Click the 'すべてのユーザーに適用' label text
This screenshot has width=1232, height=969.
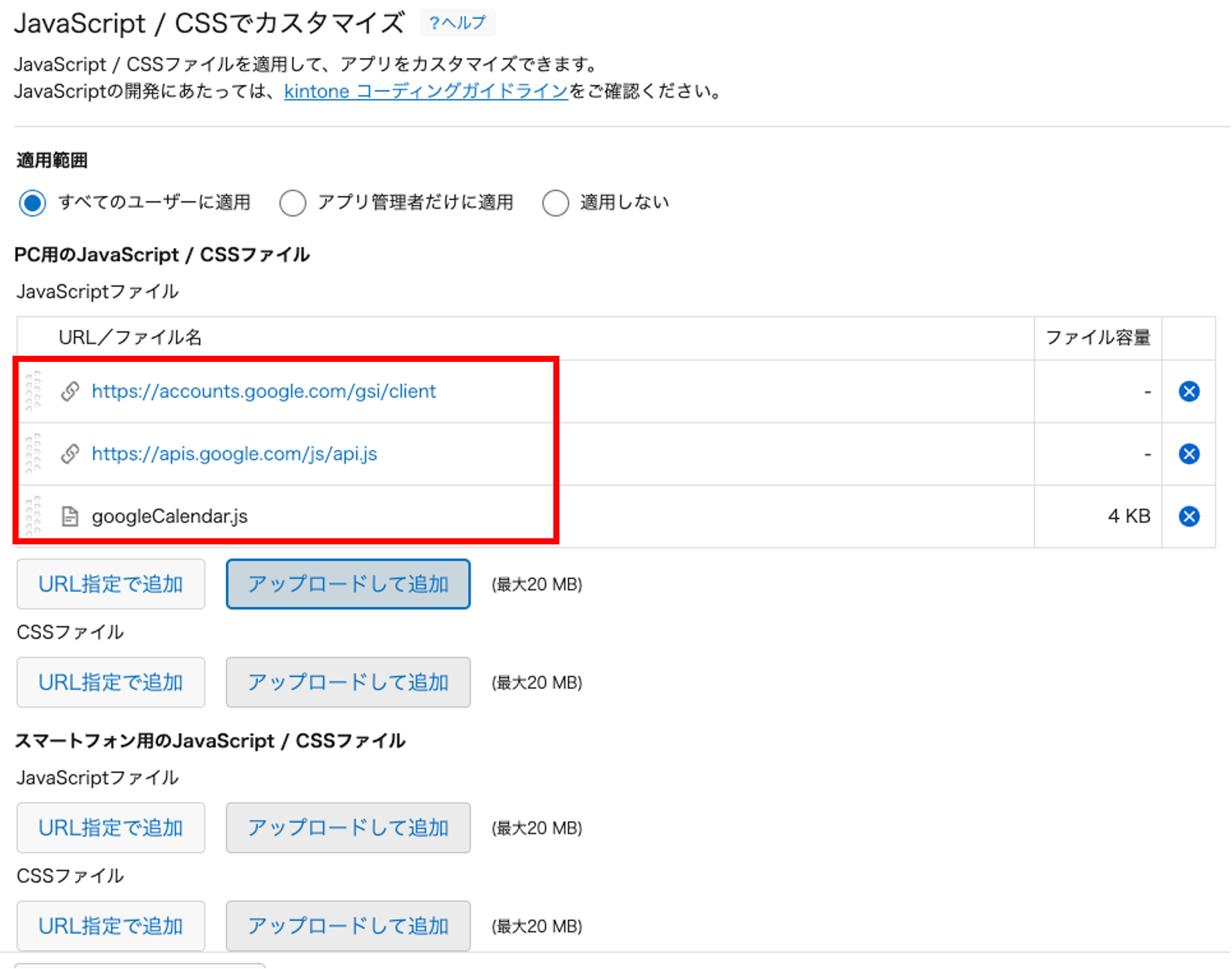point(154,202)
